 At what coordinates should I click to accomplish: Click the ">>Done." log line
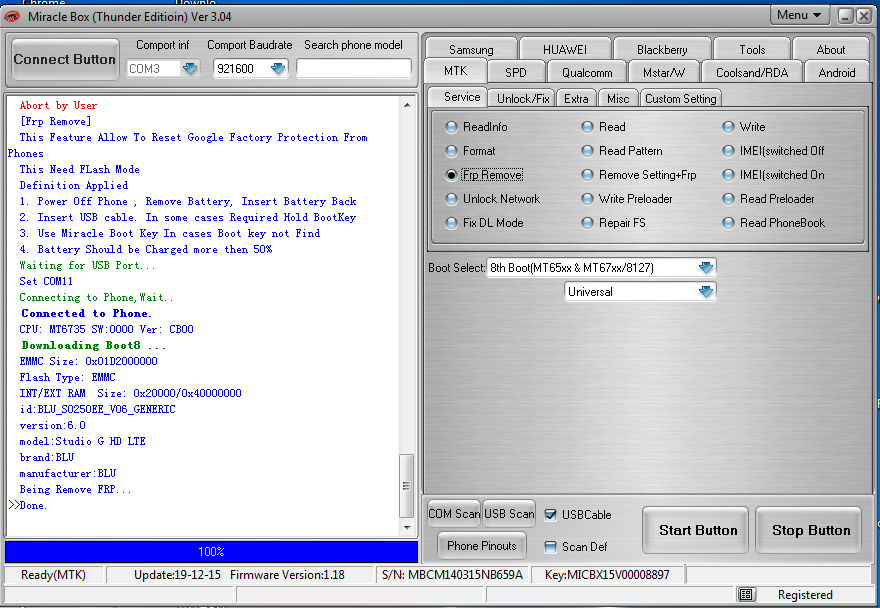(x=28, y=505)
